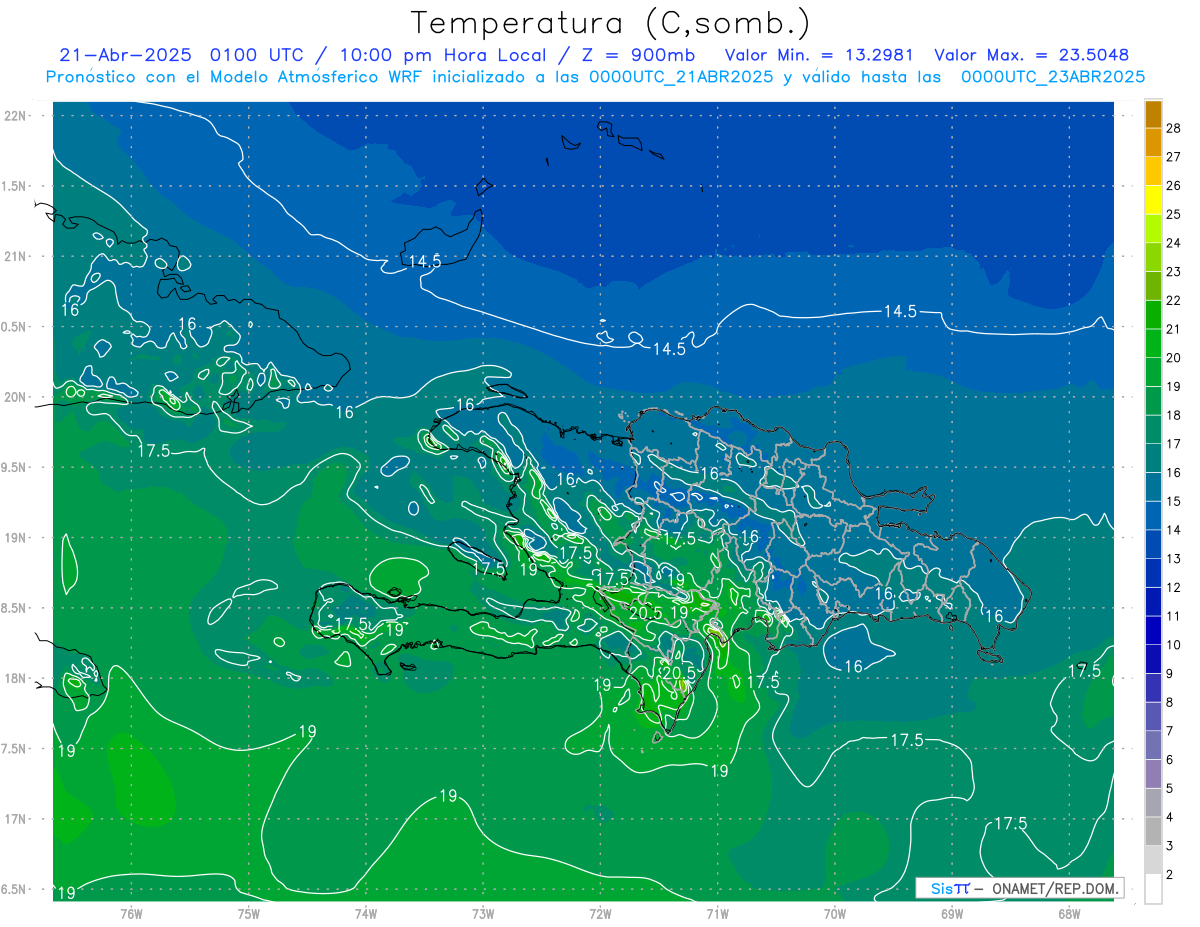Click the color swatch between 26 and 27
Image resolution: width=1200 pixels, height=927 pixels.
tap(1153, 170)
